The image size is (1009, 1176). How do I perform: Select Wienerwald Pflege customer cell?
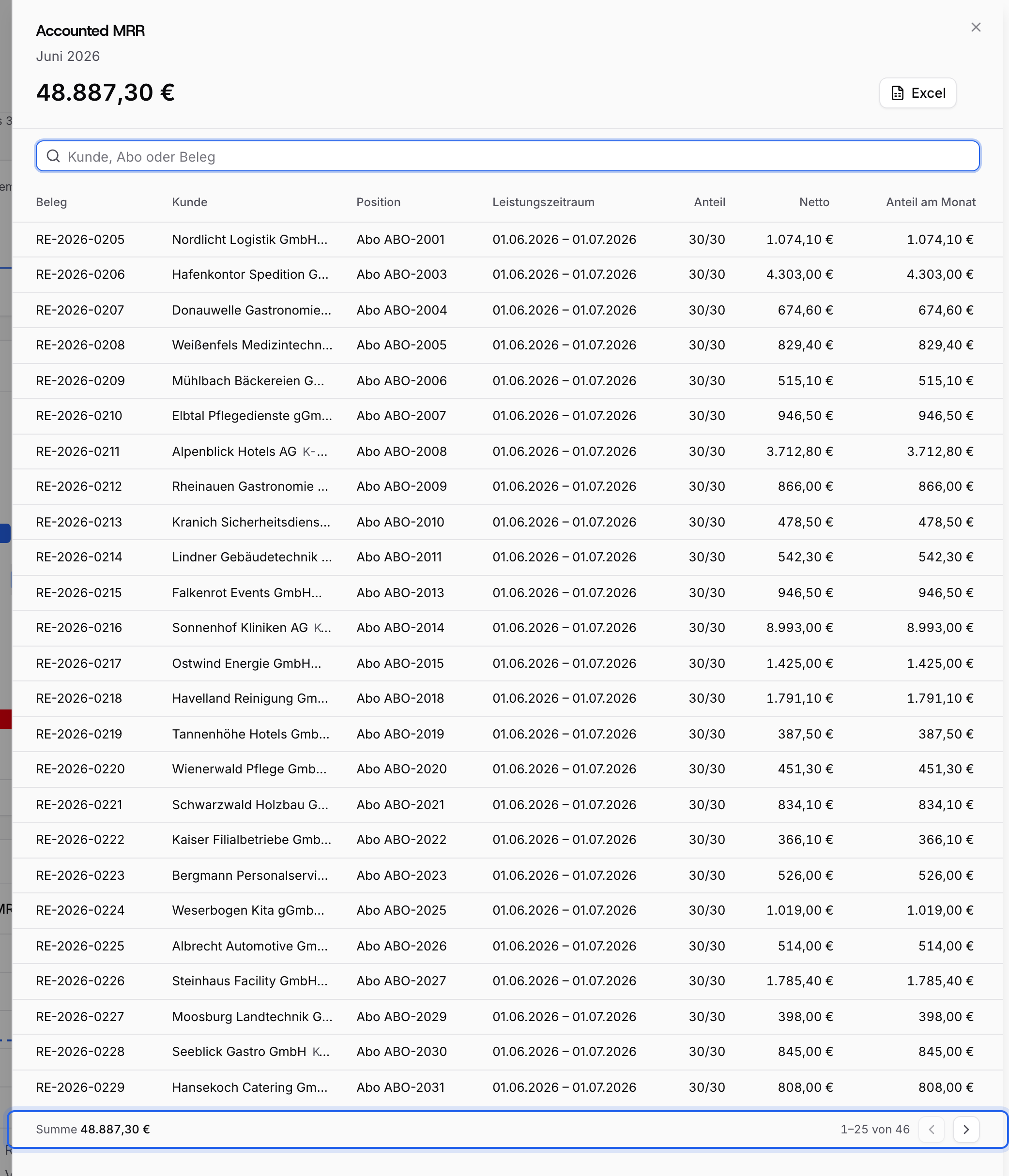(249, 769)
